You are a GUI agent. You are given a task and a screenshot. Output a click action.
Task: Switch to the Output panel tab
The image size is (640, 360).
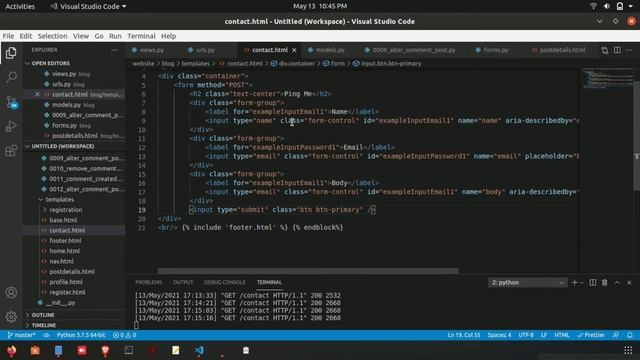pos(183,282)
